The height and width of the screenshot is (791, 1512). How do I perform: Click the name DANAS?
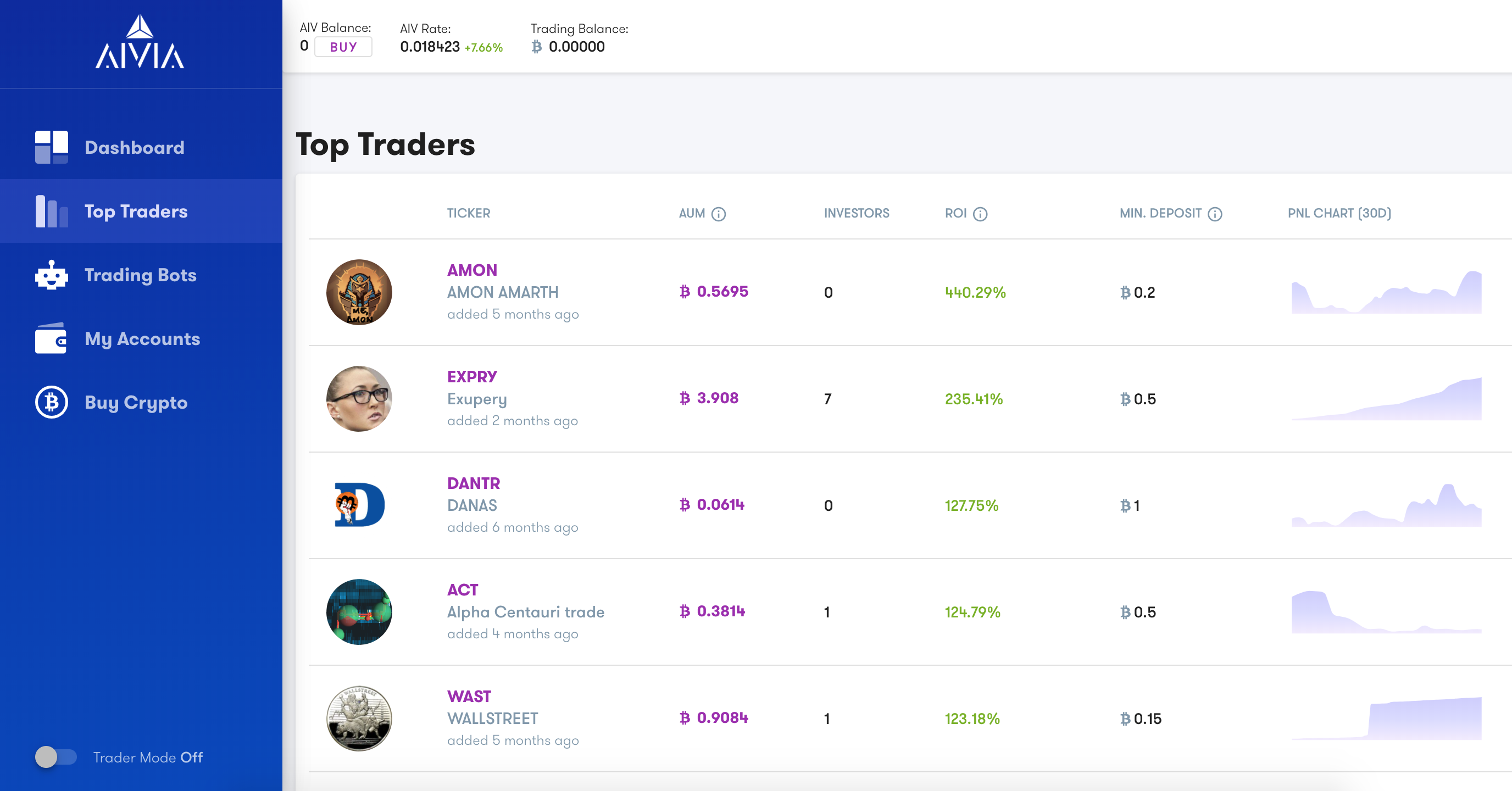pos(472,505)
